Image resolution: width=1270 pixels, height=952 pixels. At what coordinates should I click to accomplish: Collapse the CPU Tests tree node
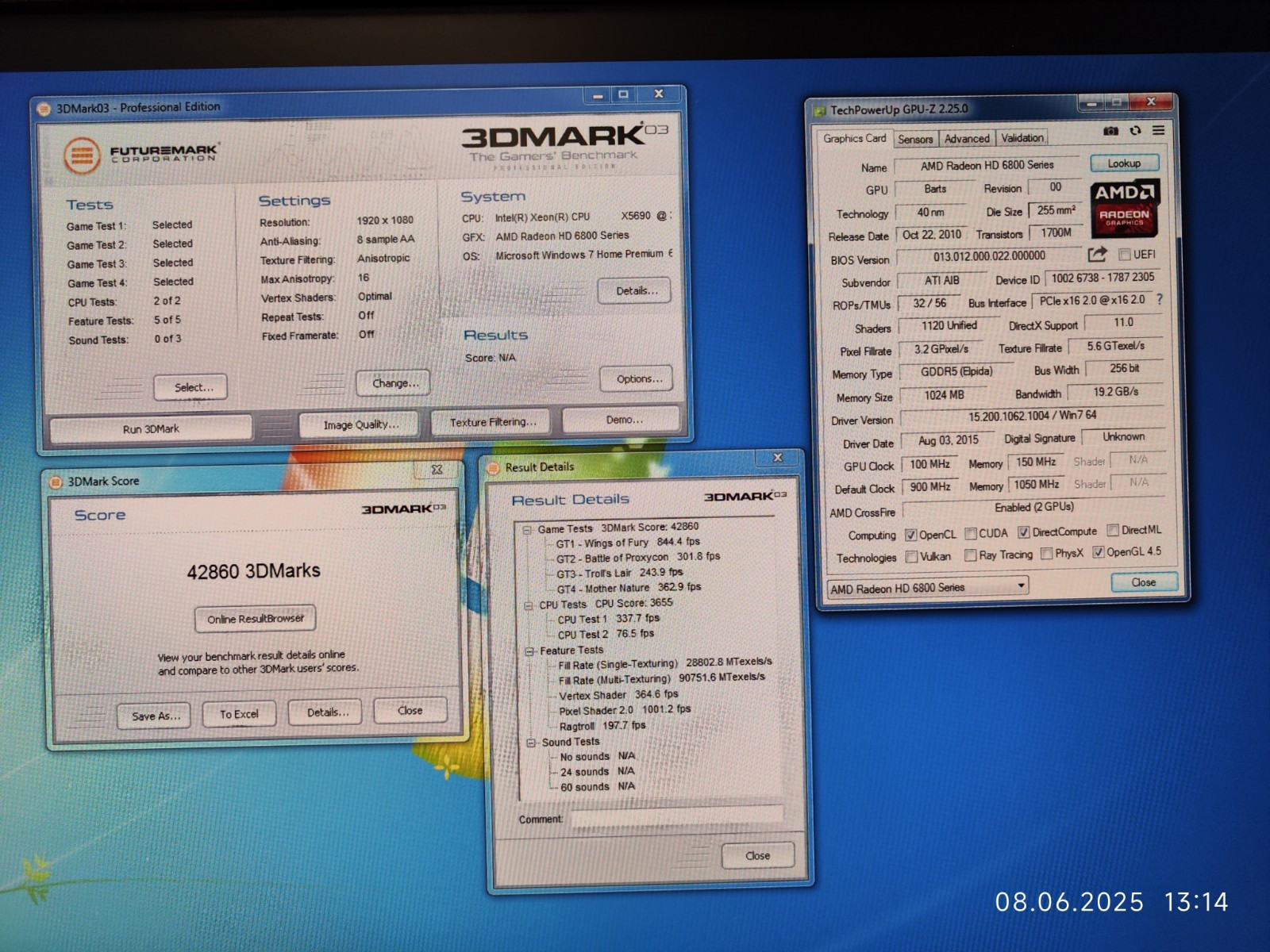[529, 605]
